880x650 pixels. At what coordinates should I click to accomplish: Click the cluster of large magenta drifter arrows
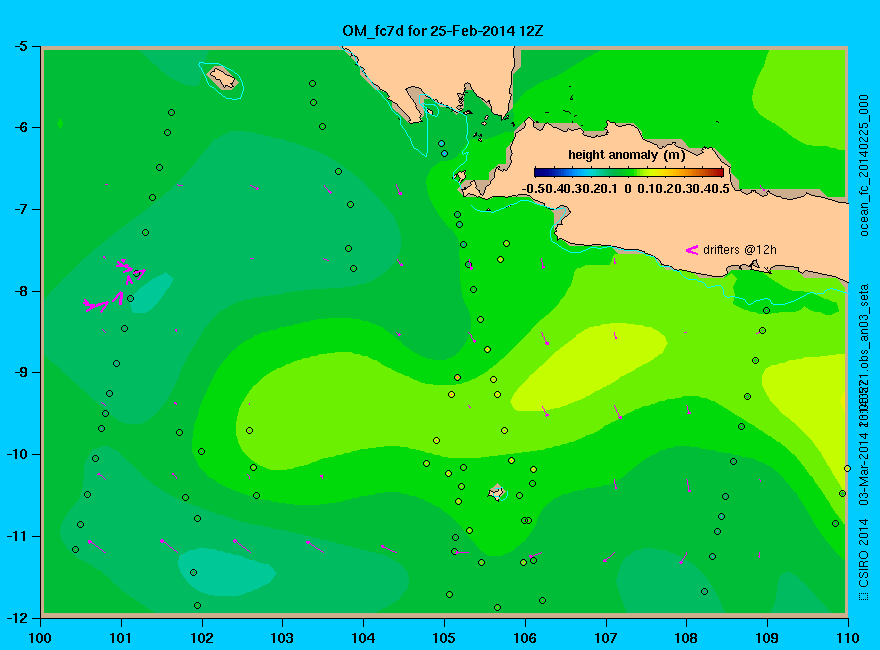(x=115, y=285)
